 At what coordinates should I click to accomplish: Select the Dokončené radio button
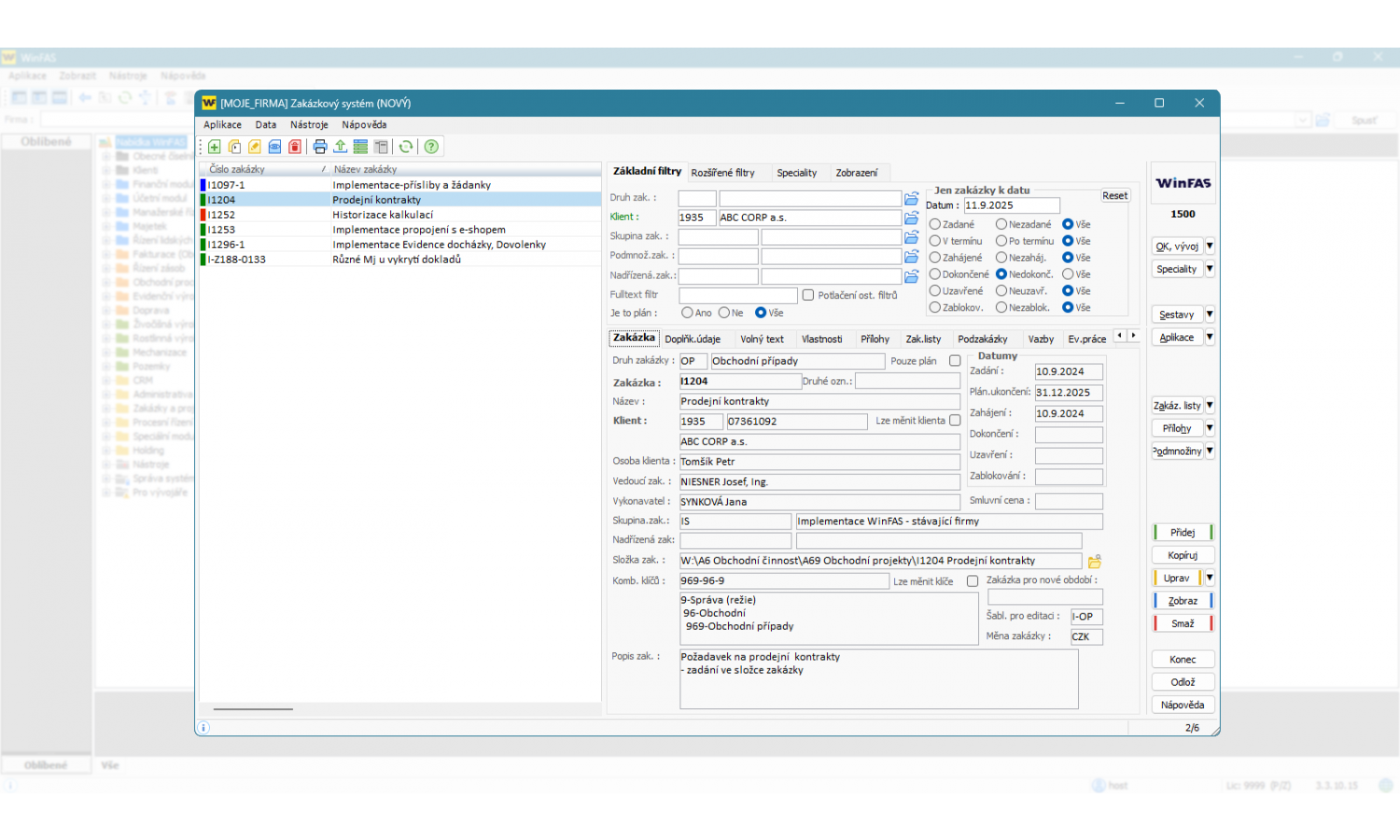935,274
